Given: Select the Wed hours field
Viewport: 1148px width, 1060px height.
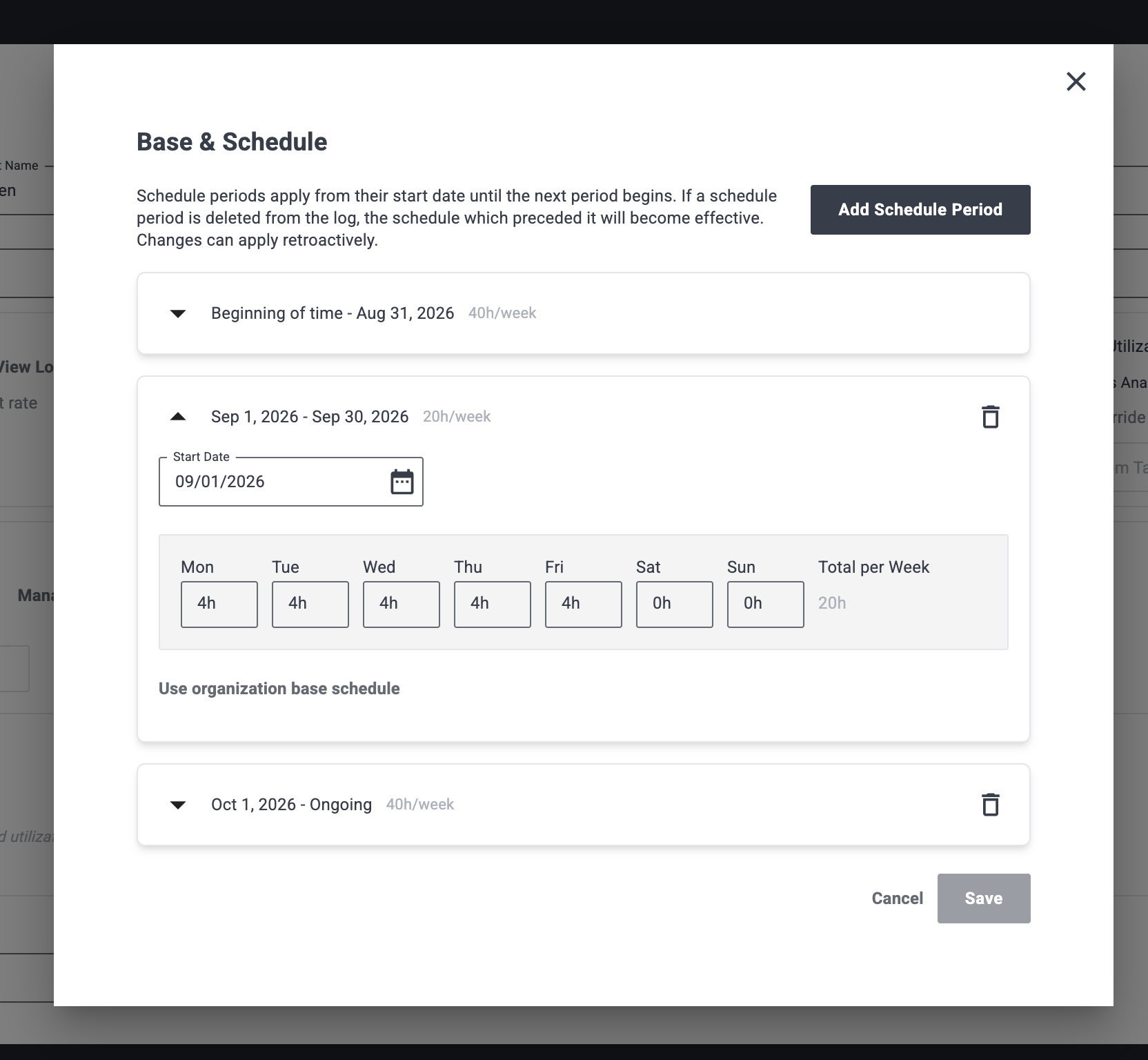Looking at the screenshot, I should pyautogui.click(x=402, y=605).
